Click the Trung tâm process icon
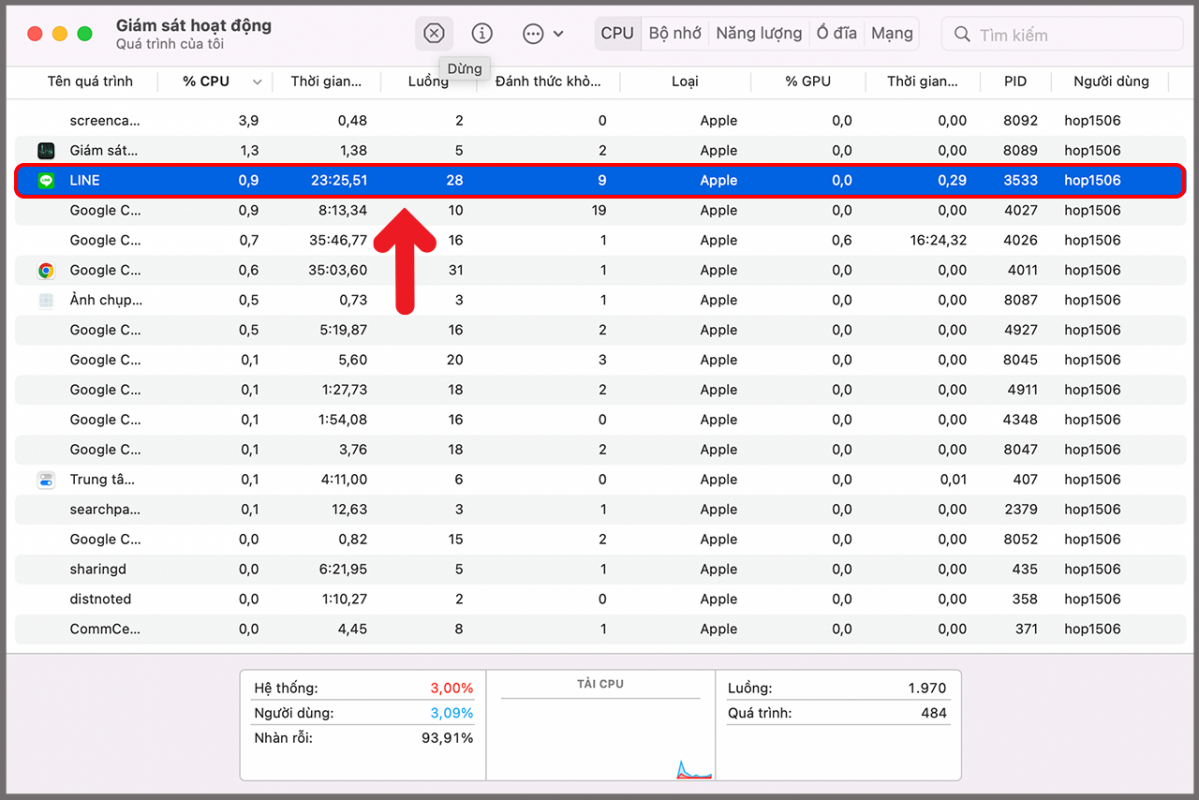1199x800 pixels. point(45,480)
